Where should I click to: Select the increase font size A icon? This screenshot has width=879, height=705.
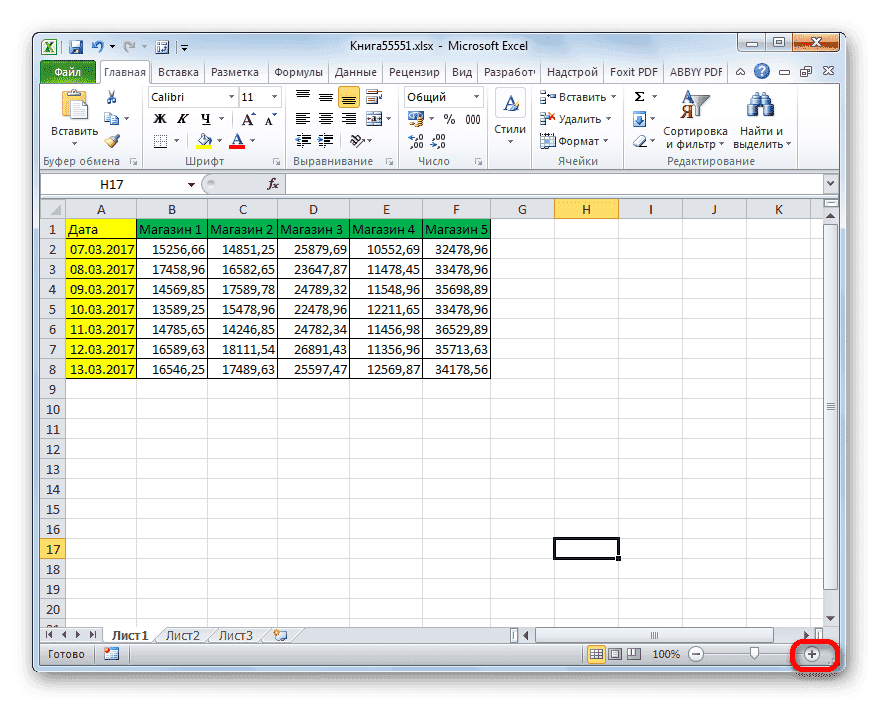pos(248,119)
